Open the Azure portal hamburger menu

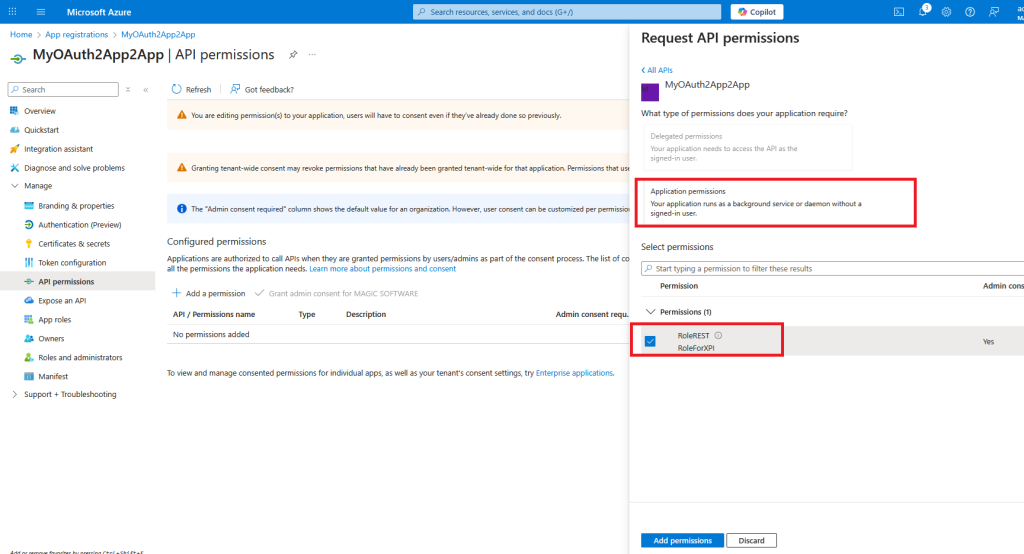(x=41, y=12)
